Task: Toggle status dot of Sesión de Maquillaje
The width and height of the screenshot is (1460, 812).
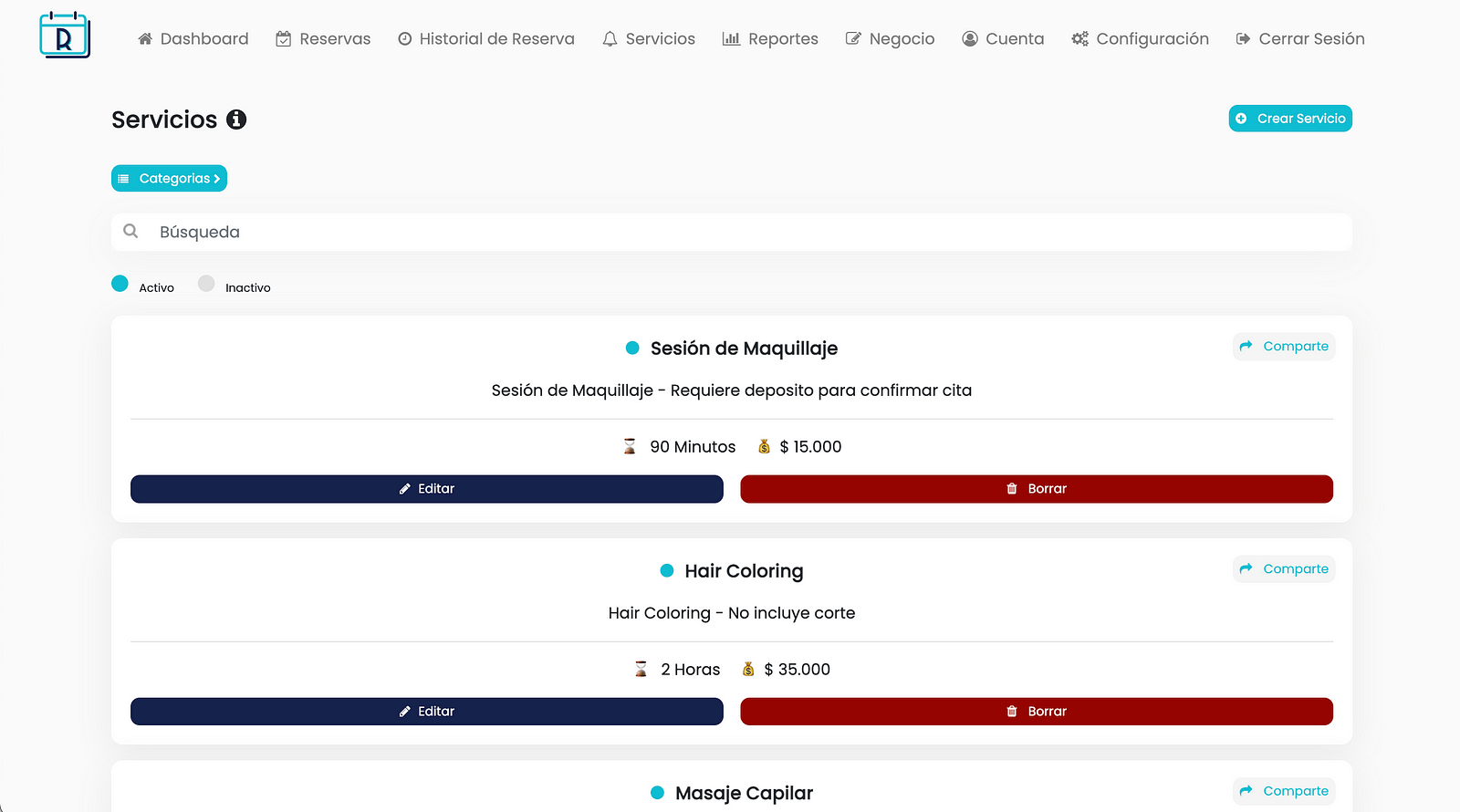Action: [x=632, y=348]
